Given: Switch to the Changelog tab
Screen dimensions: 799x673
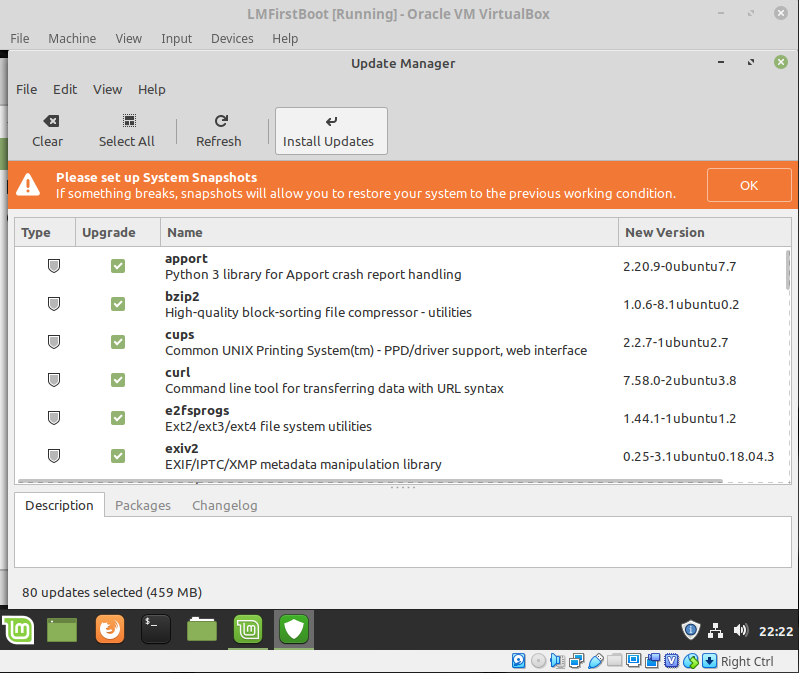Looking at the screenshot, I should (x=225, y=505).
